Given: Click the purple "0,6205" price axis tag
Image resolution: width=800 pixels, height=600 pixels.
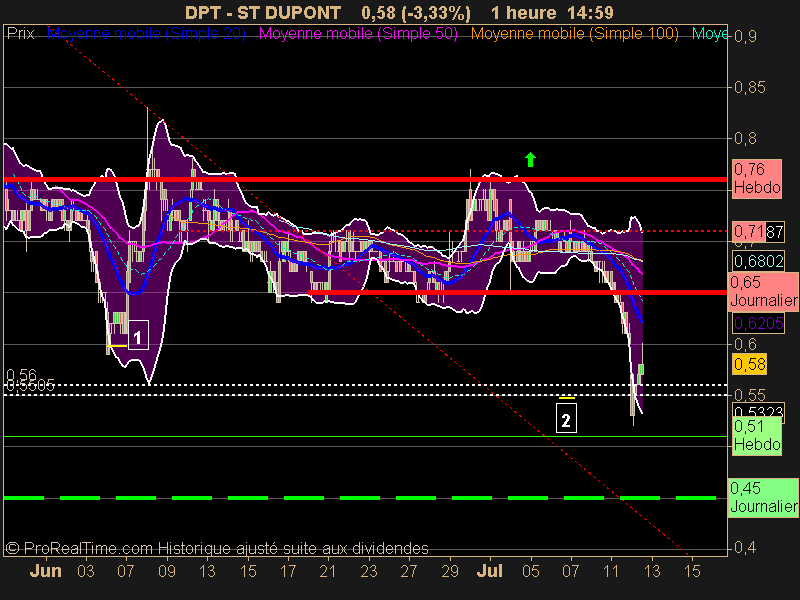Looking at the screenshot, I should point(758,323).
